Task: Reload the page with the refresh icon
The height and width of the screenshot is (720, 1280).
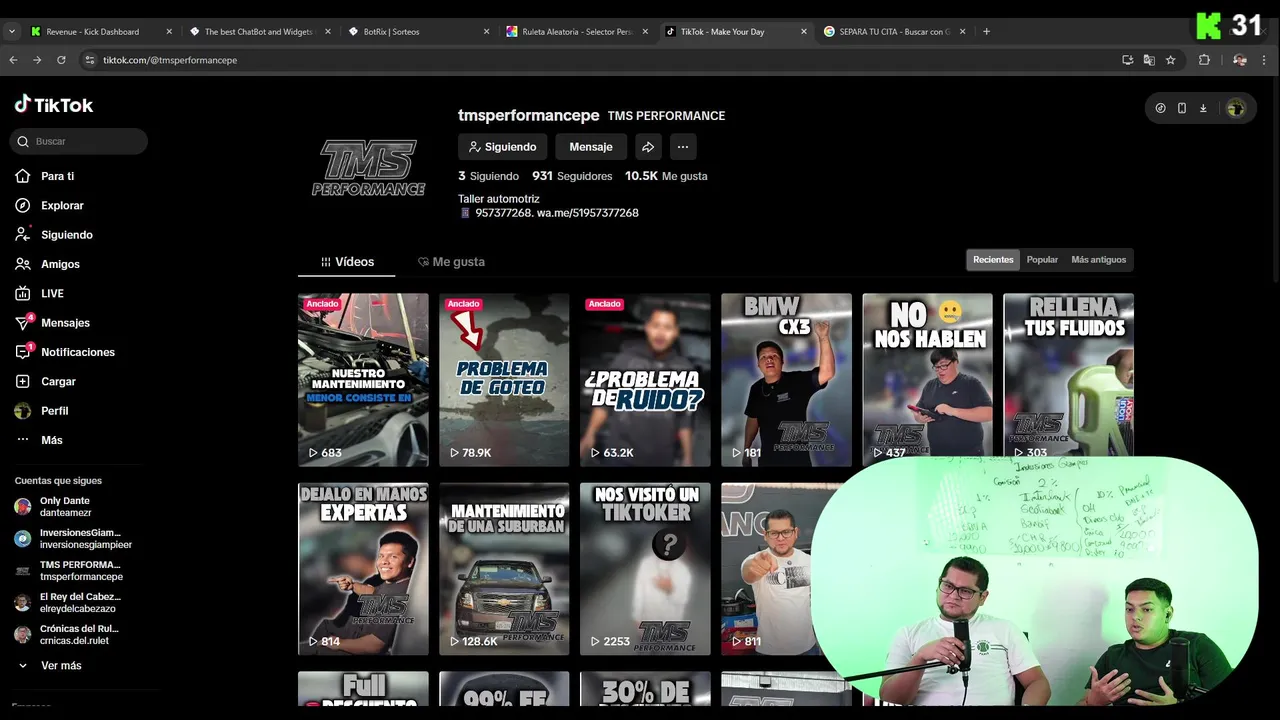Action: 61,60
